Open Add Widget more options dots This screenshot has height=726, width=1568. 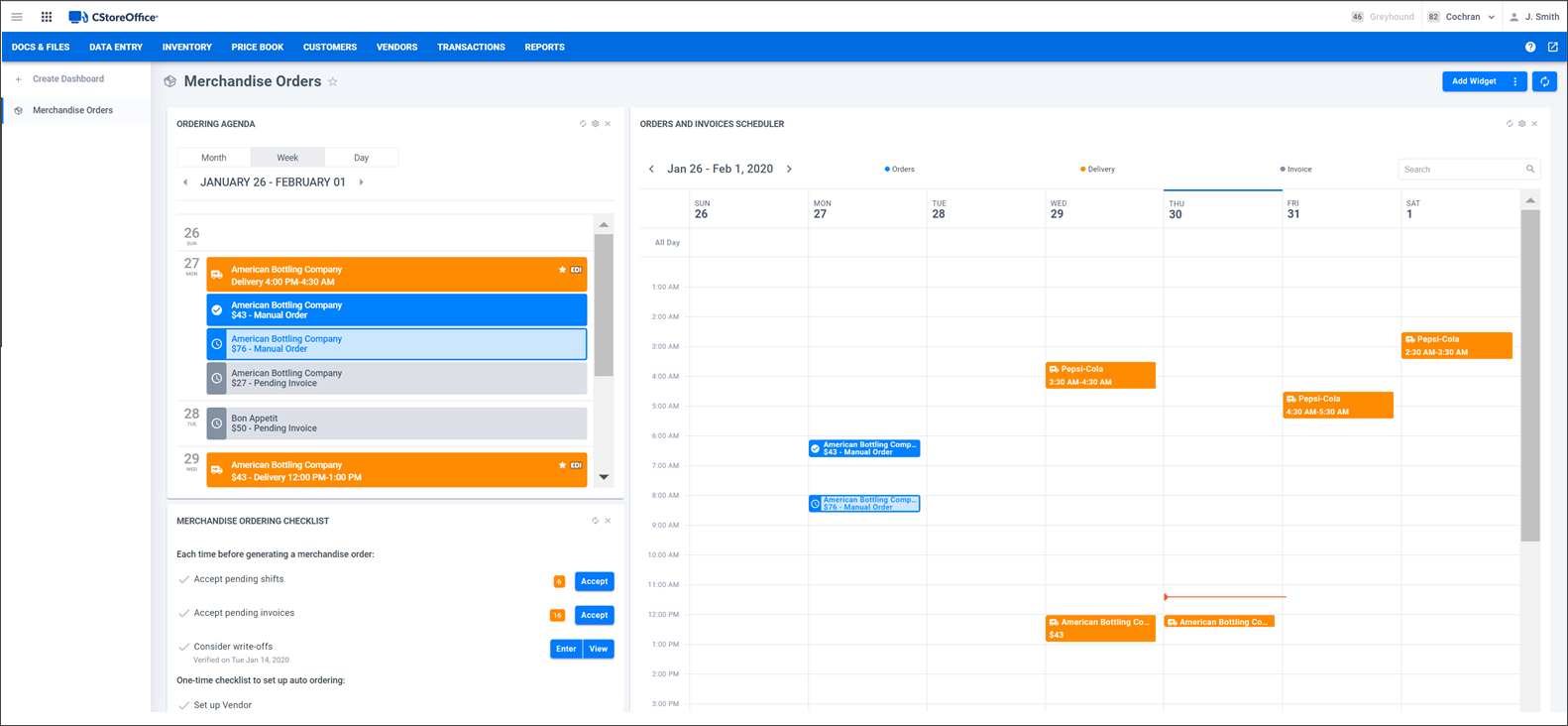[1515, 81]
